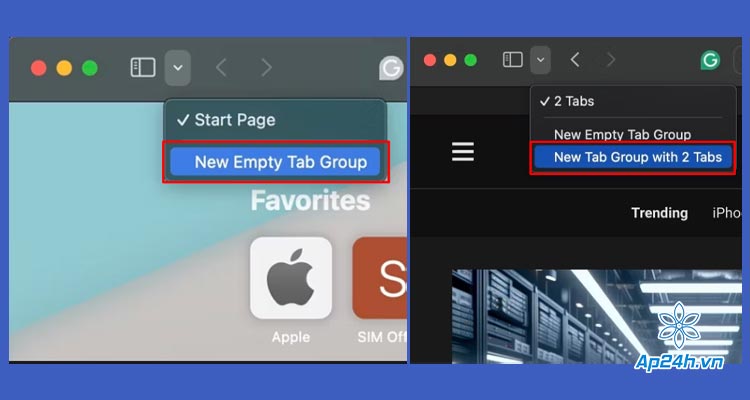
Task: Close right Safari window with red button
Action: pos(430,60)
